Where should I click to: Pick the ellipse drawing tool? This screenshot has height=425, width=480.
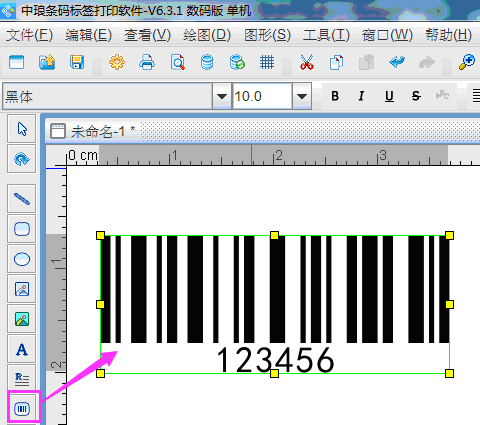[x=22, y=259]
